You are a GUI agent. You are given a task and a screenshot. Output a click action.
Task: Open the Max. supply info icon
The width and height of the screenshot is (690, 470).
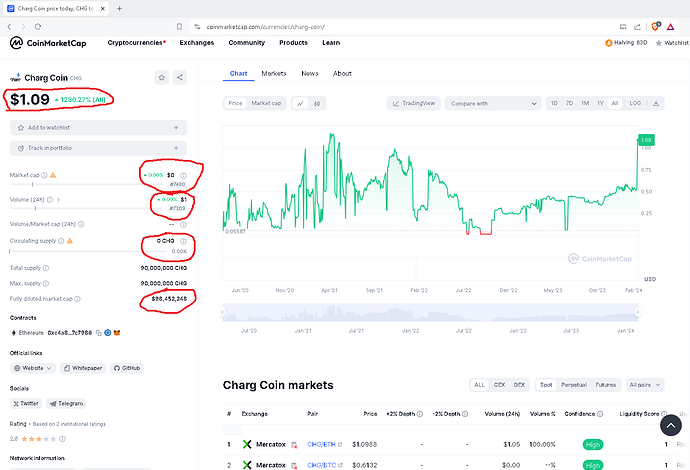(x=46, y=283)
